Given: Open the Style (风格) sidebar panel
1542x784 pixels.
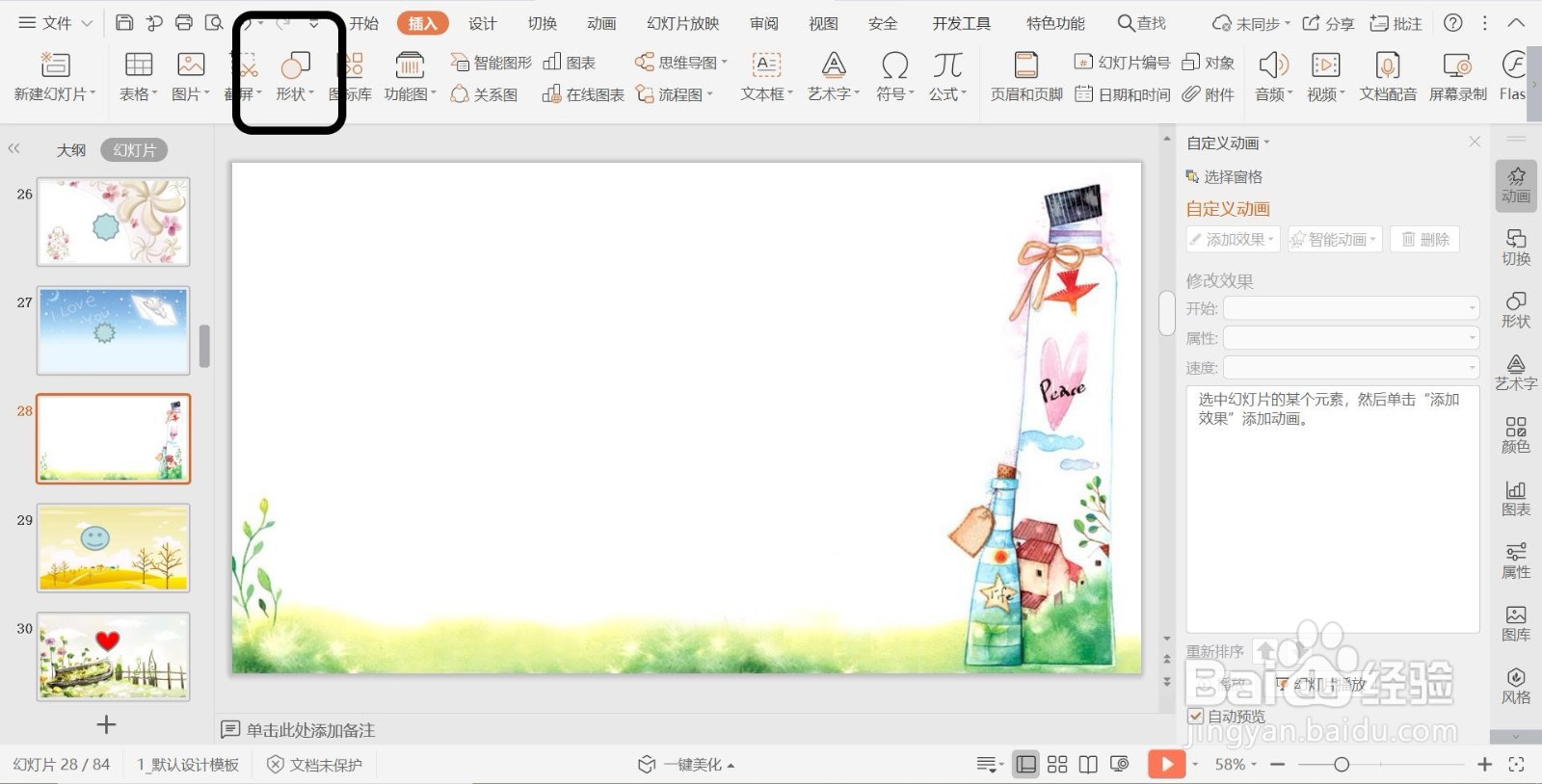Looking at the screenshot, I should [x=1516, y=686].
